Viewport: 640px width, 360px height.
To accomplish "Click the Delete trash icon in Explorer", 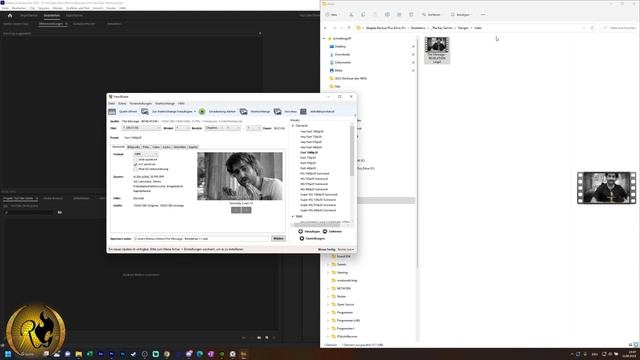I will pyautogui.click(x=411, y=15).
